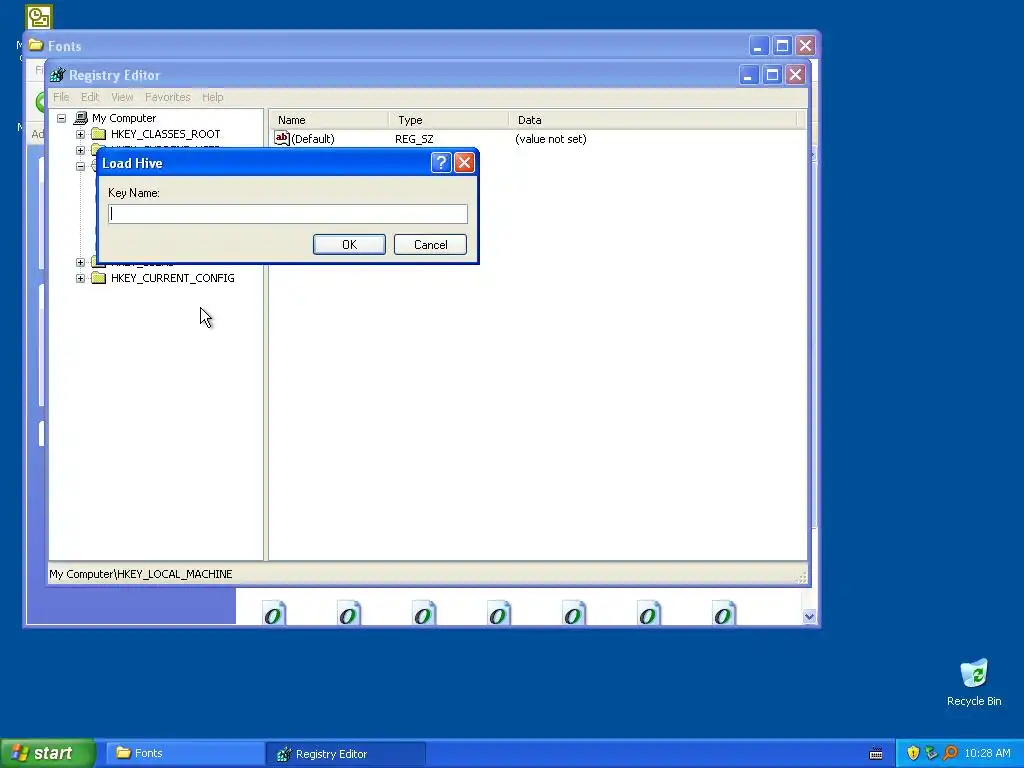Viewport: 1024px width, 768px height.
Task: Sort by the Type column header
Action: click(x=449, y=120)
